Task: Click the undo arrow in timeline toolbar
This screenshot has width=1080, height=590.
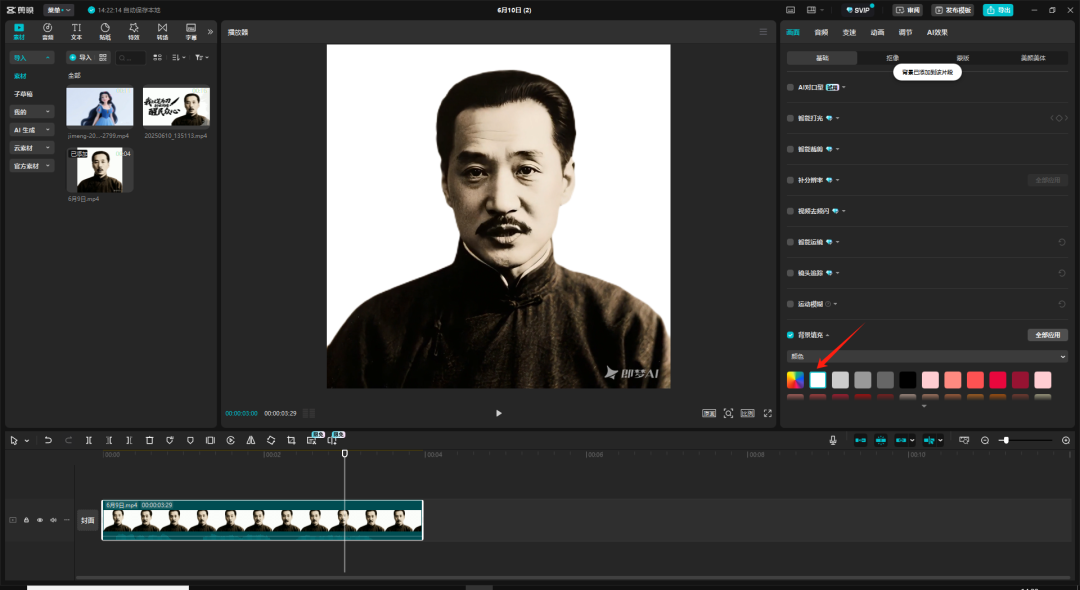Action: (48, 440)
